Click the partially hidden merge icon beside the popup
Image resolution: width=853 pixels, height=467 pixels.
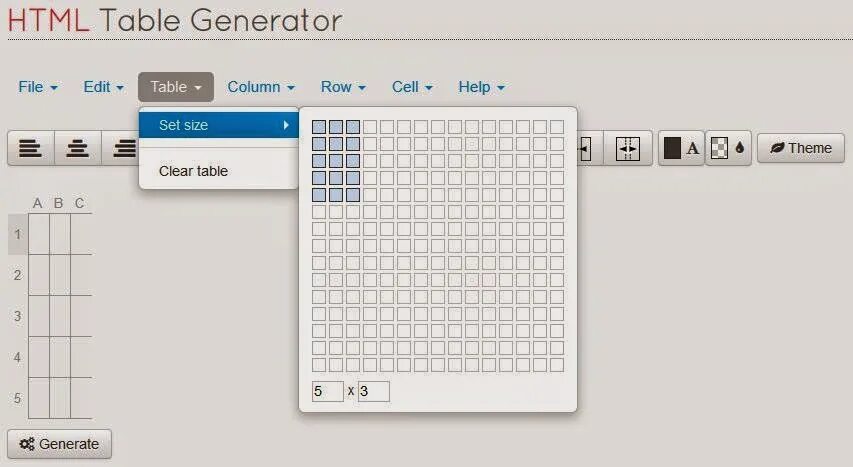point(590,148)
